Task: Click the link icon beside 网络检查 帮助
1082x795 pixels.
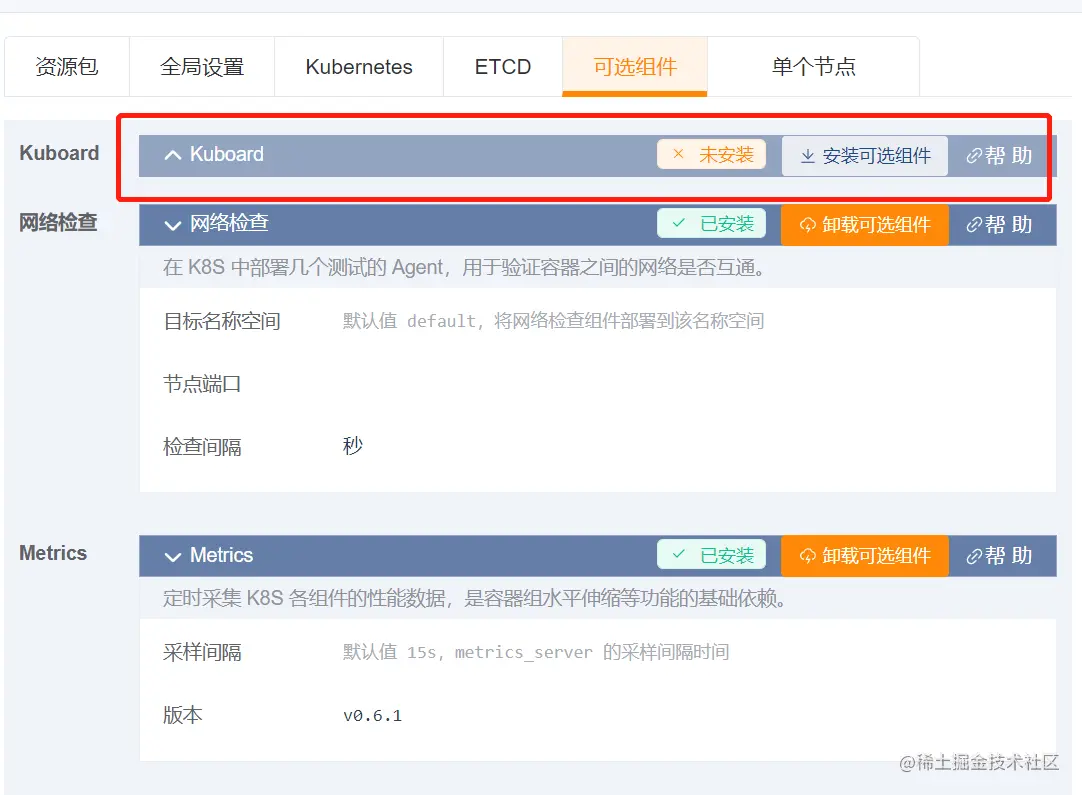Action: click(x=974, y=225)
